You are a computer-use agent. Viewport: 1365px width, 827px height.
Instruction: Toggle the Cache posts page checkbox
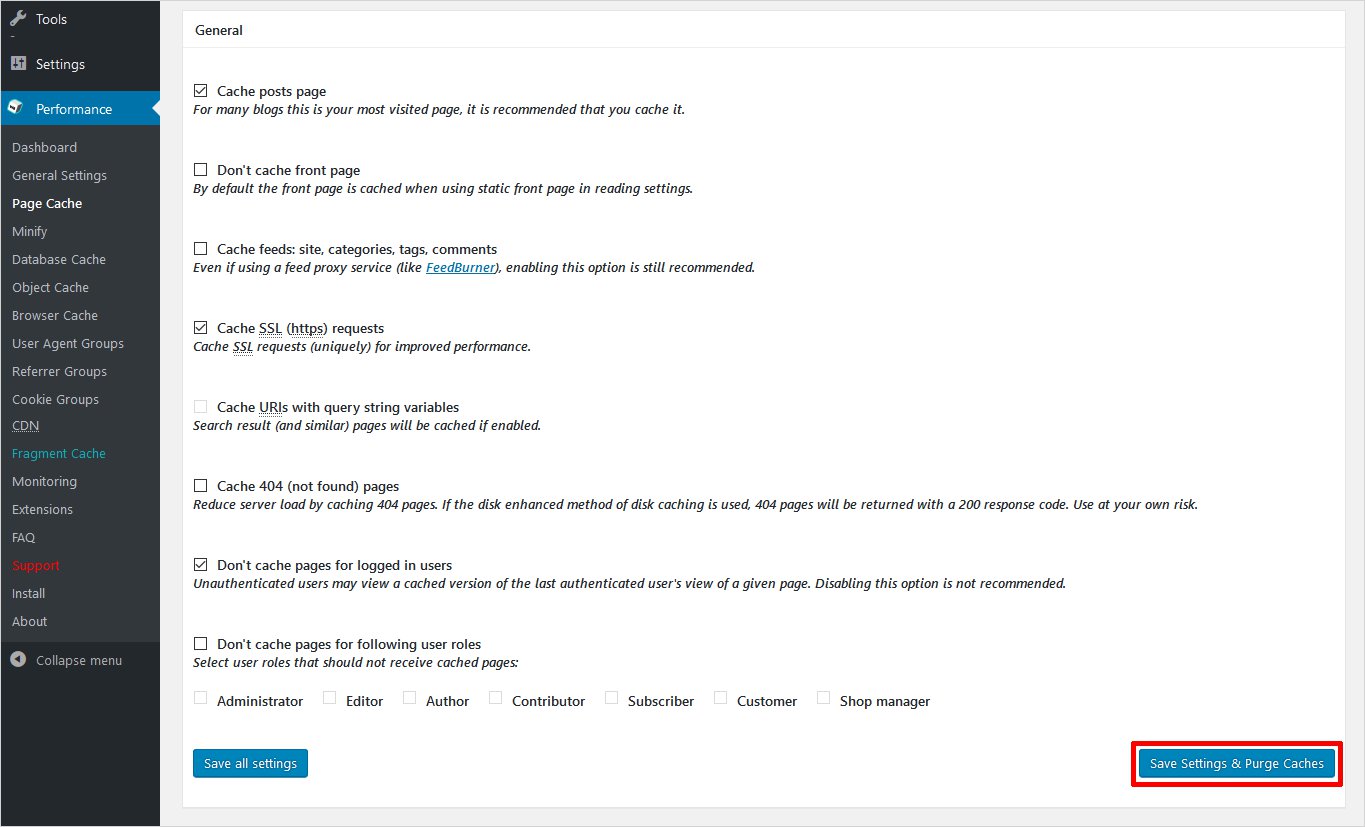[x=200, y=91]
